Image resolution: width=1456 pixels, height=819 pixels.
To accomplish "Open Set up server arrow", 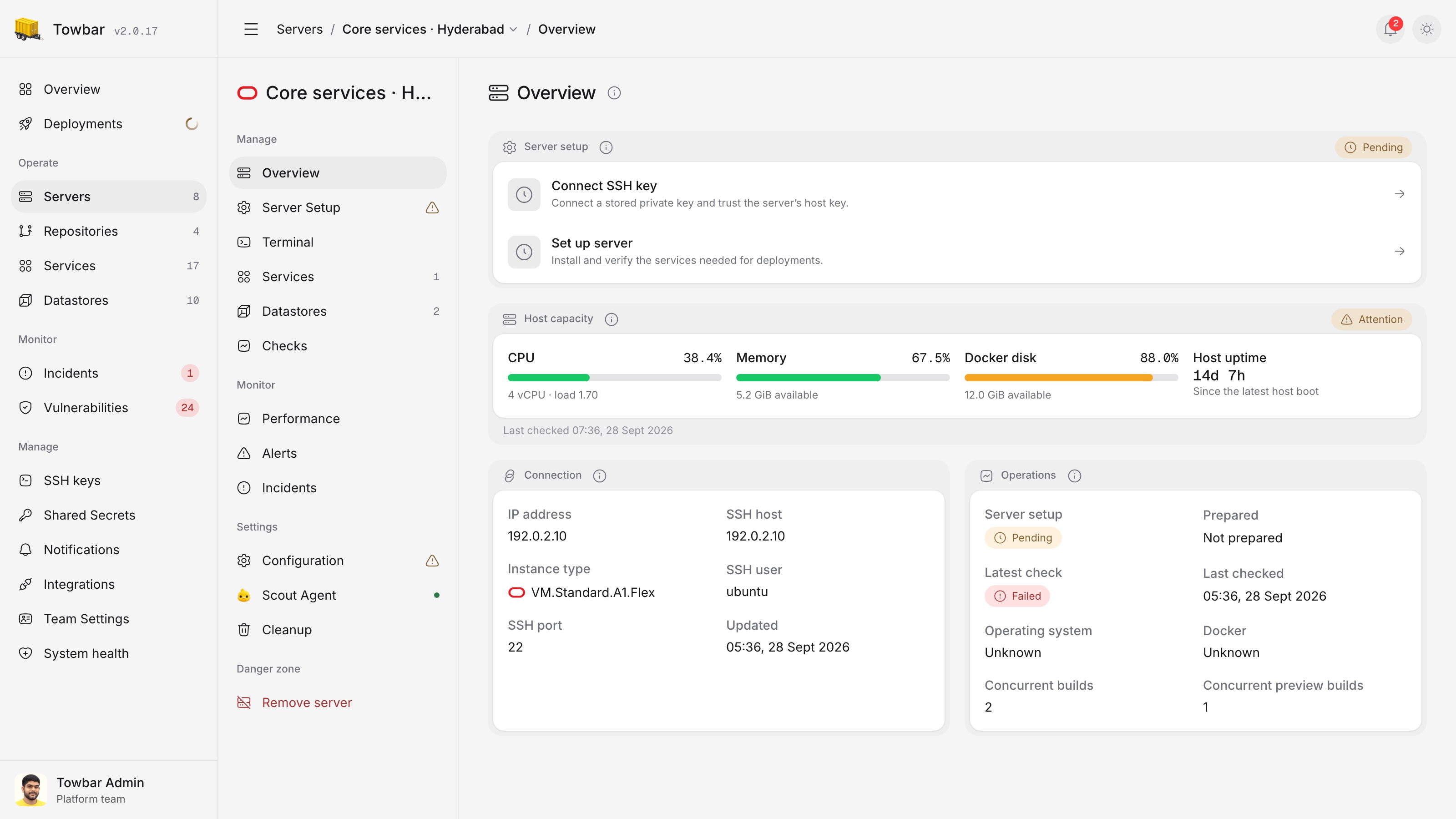I will coord(1400,251).
